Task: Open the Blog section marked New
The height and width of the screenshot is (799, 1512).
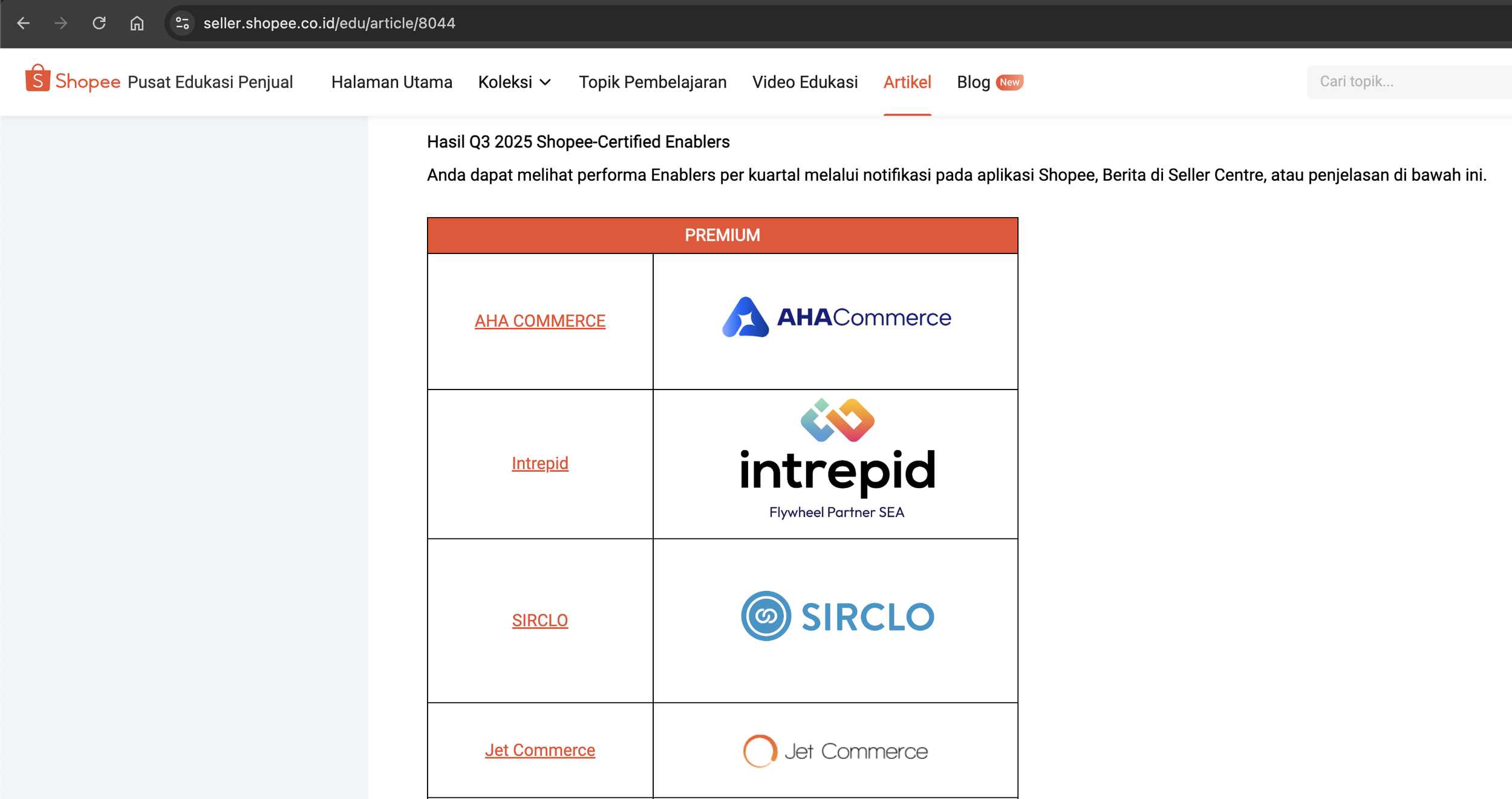Action: [974, 82]
